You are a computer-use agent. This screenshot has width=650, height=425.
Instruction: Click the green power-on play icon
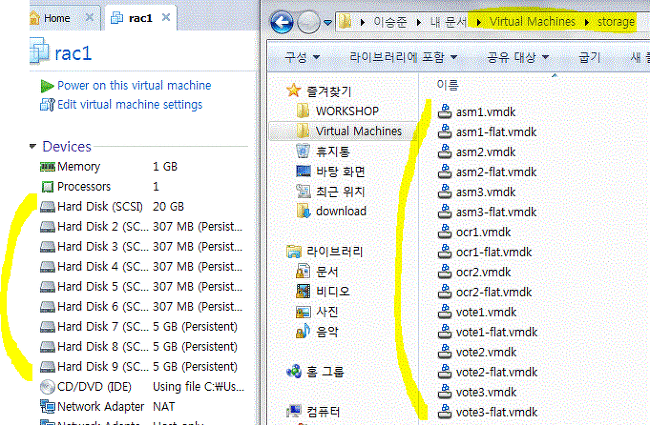pyautogui.click(x=47, y=86)
